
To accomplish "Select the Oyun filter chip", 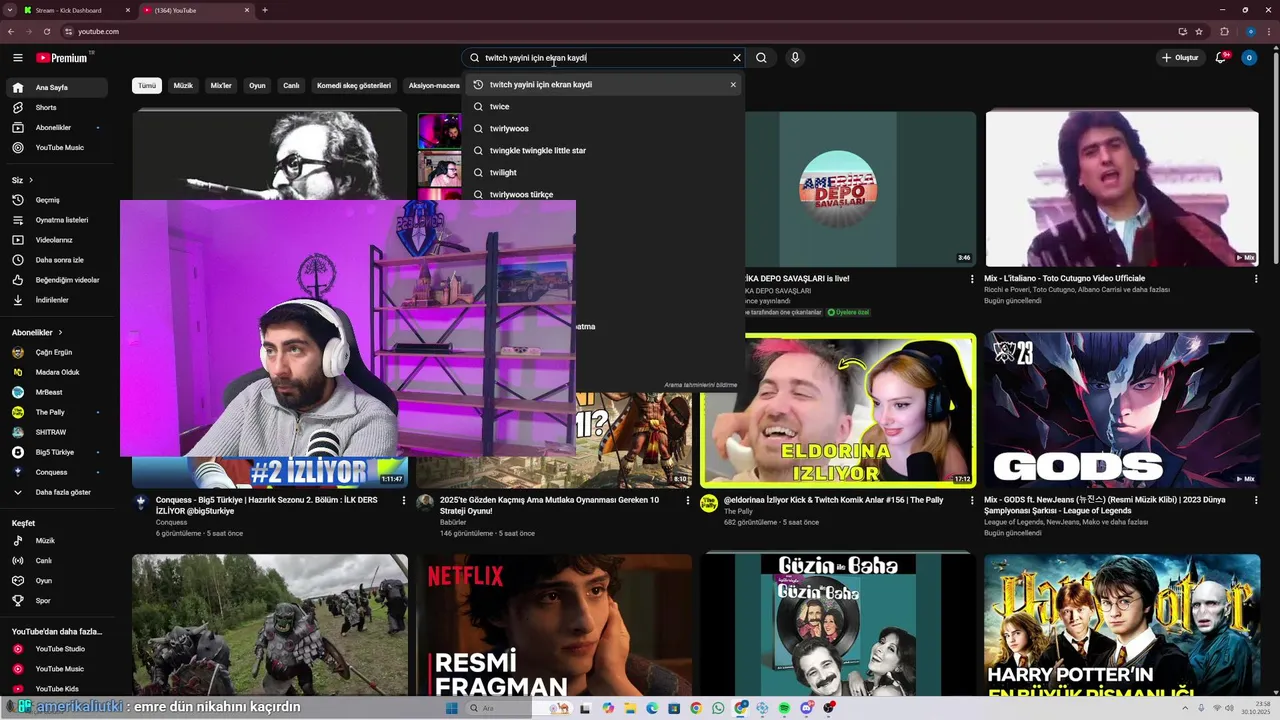I will coord(257,86).
